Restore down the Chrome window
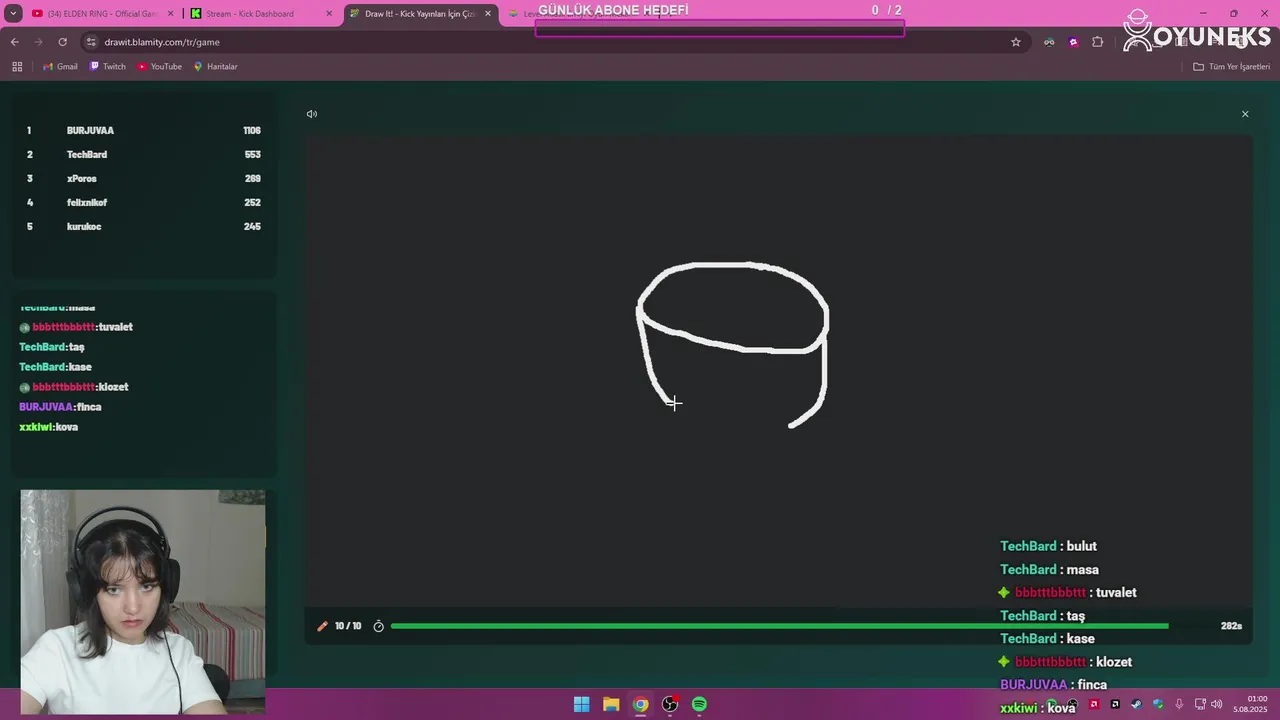The image size is (1280, 720). (1233, 13)
